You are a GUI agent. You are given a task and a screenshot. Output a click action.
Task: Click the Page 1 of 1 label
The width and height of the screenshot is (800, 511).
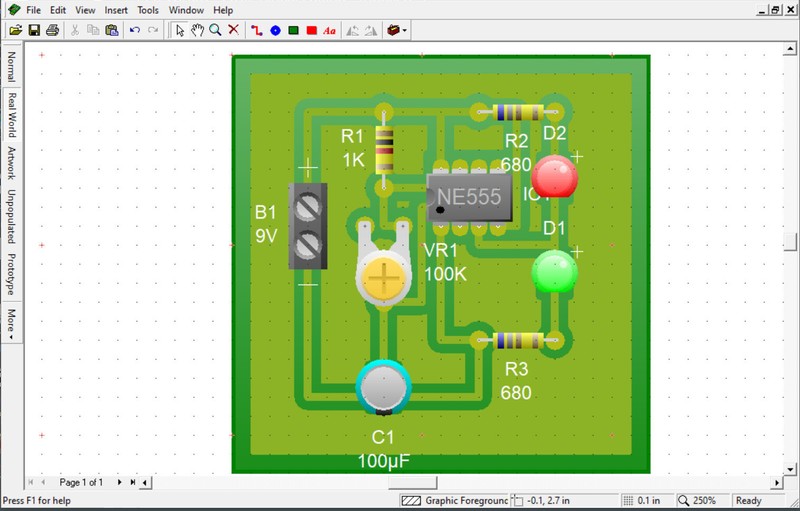(81, 482)
